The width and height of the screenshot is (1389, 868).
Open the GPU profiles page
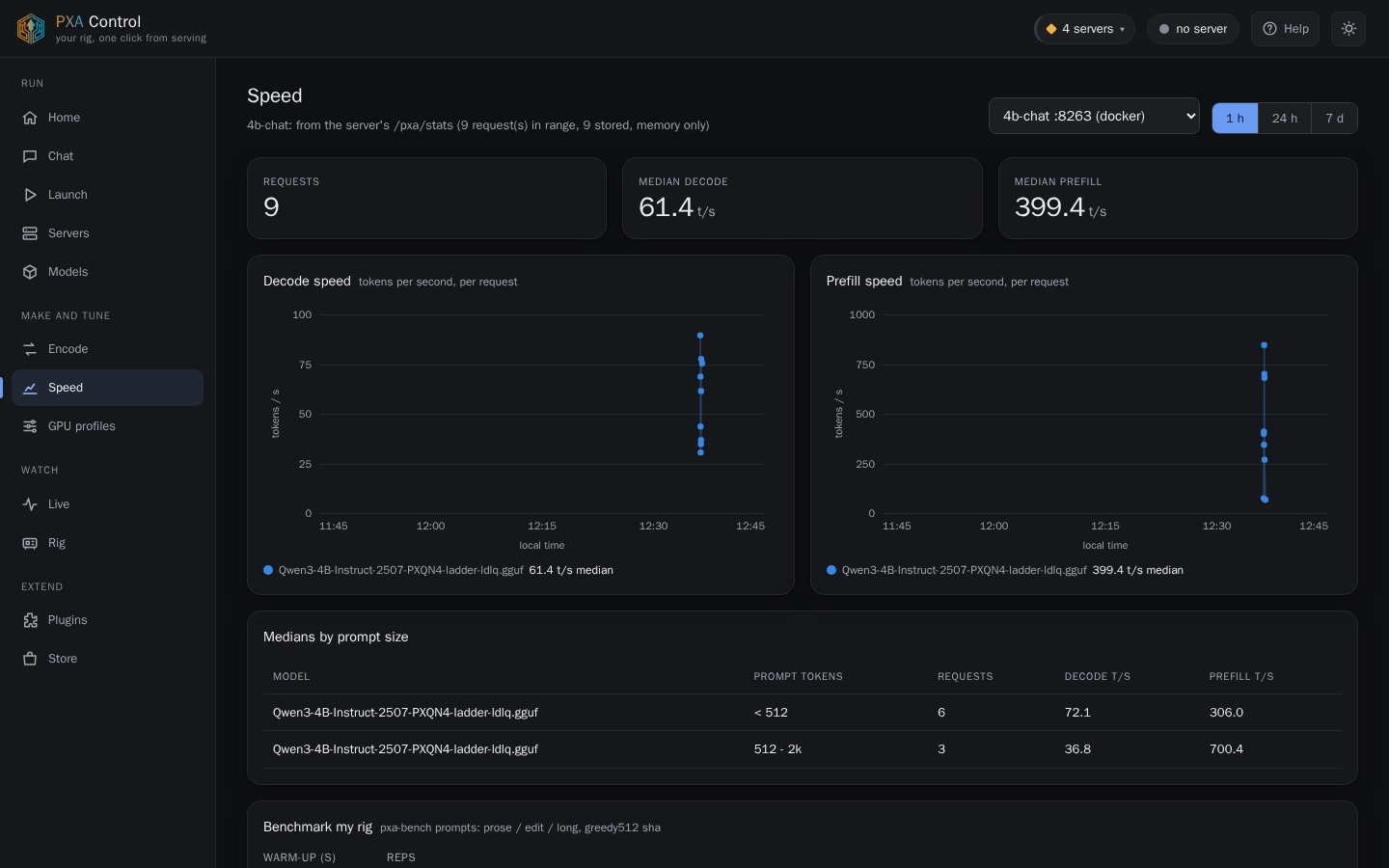(x=107, y=426)
